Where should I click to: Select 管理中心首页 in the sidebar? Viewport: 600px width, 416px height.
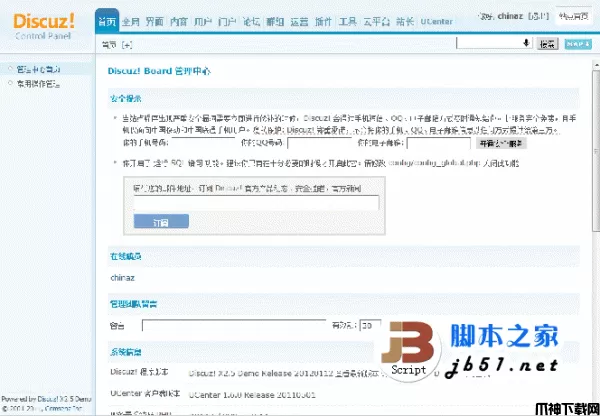38,69
